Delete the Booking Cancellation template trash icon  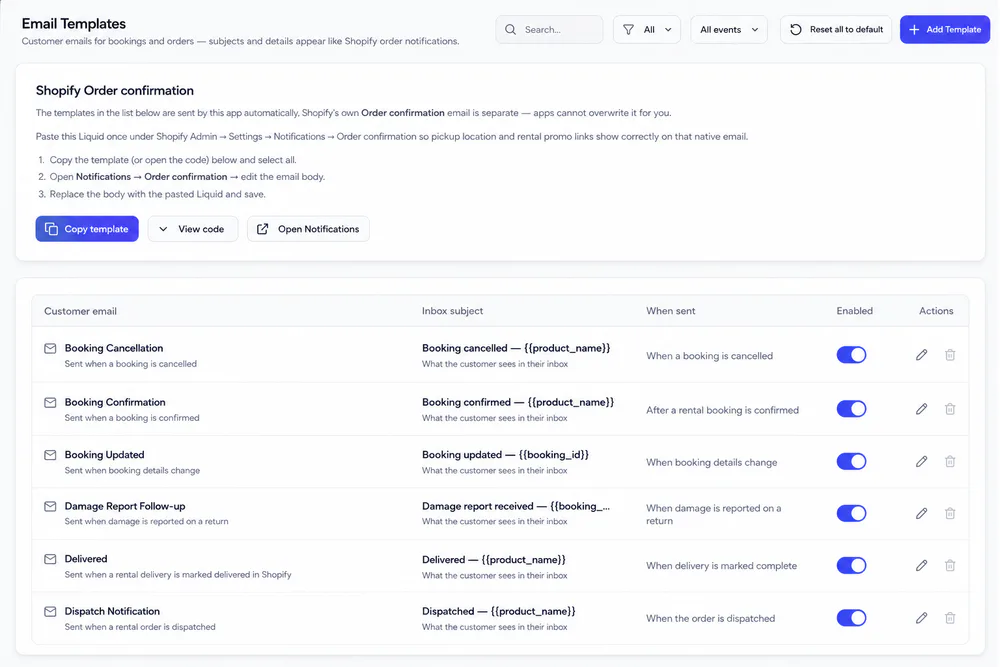pos(950,355)
